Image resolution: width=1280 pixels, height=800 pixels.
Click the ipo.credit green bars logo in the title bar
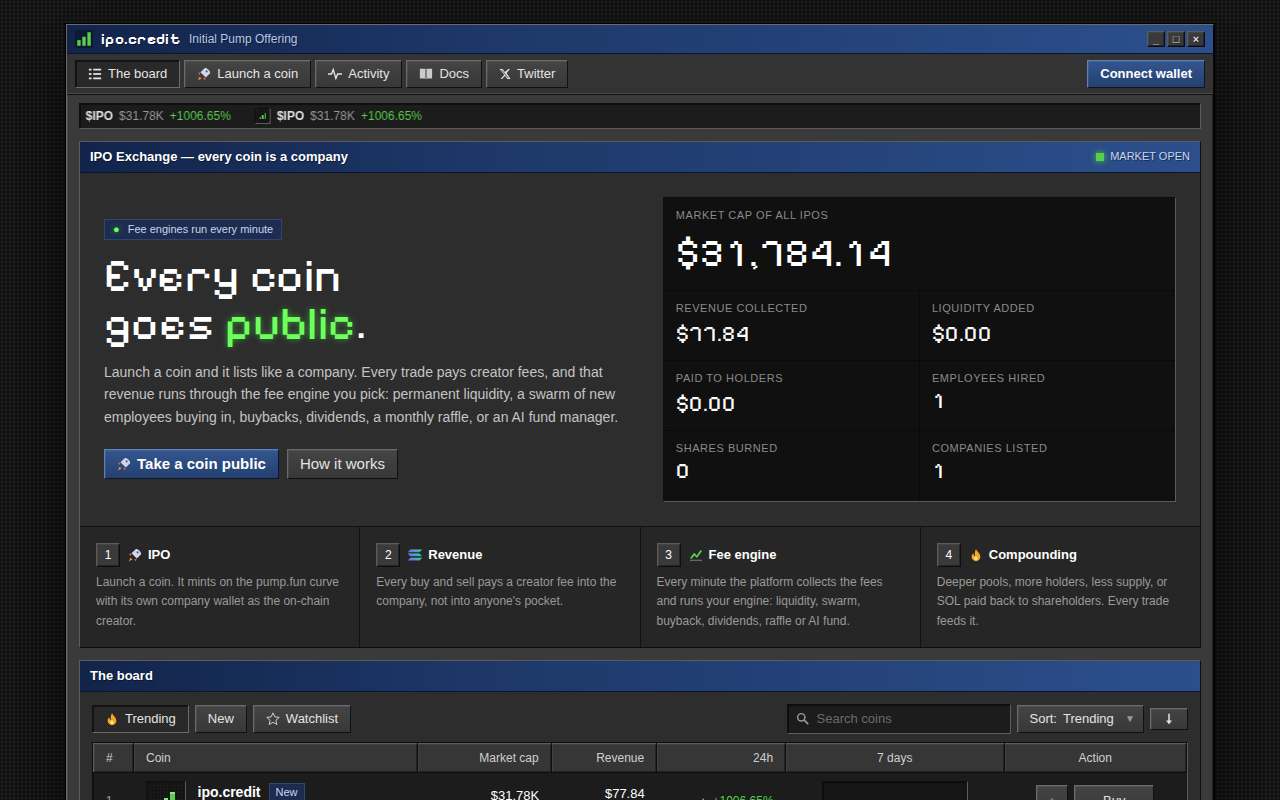click(84, 39)
